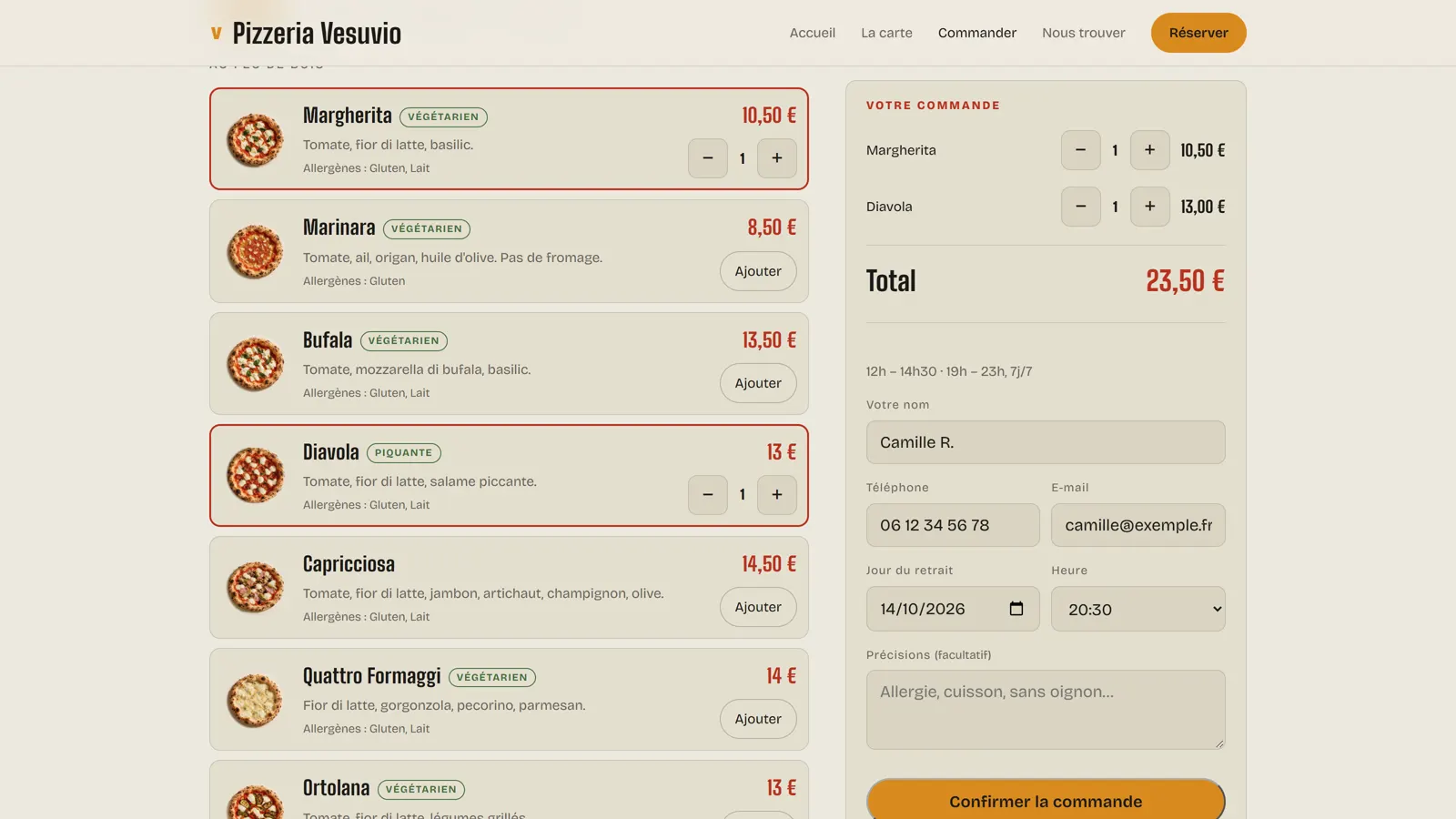The width and height of the screenshot is (1456, 819).
Task: Click the Marinara pizza title
Action: (339, 227)
